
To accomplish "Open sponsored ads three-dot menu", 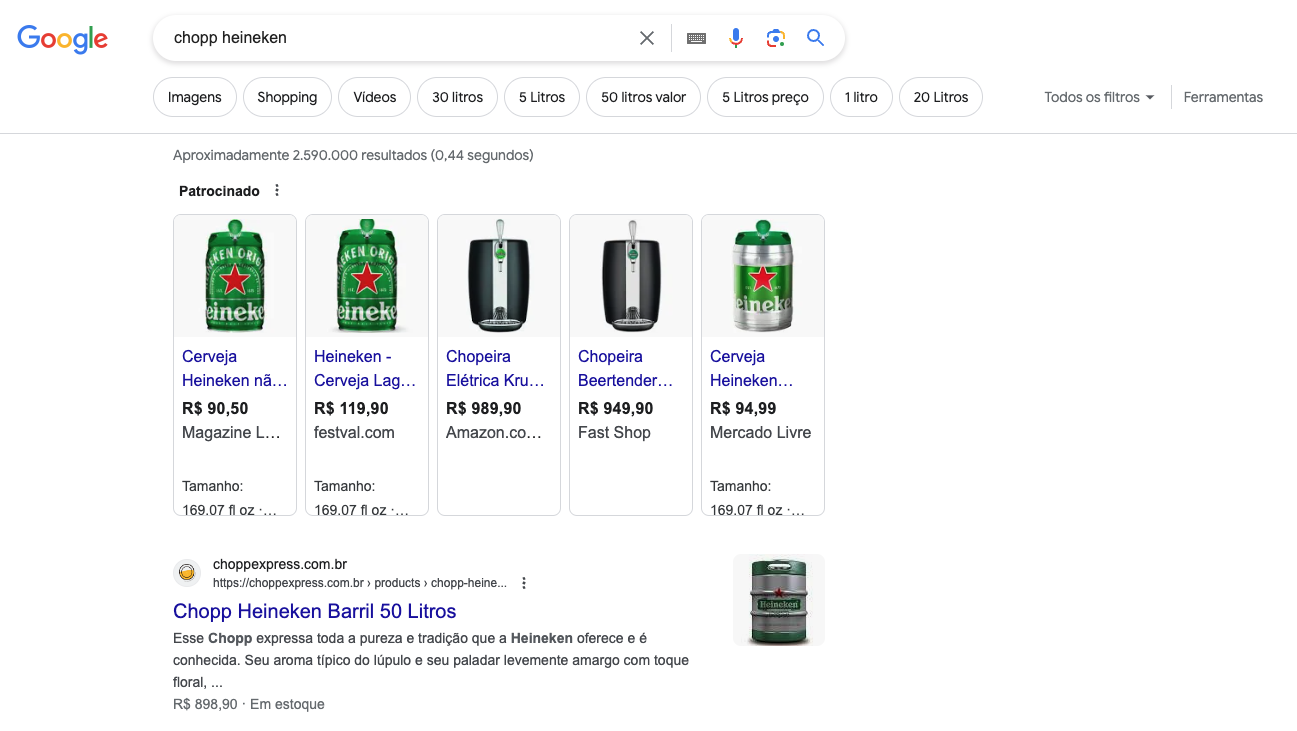I will point(277,191).
